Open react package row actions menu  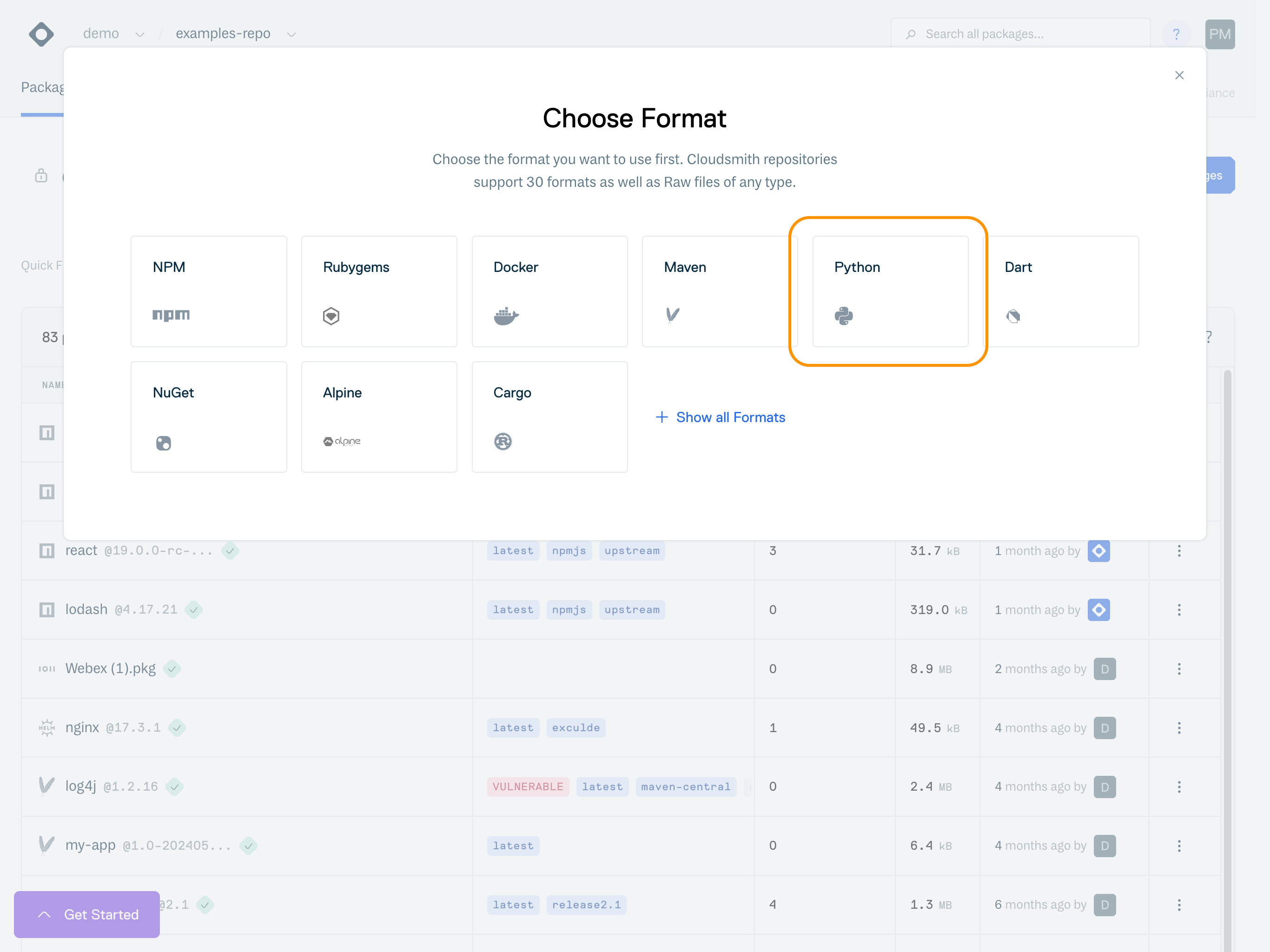pos(1179,551)
